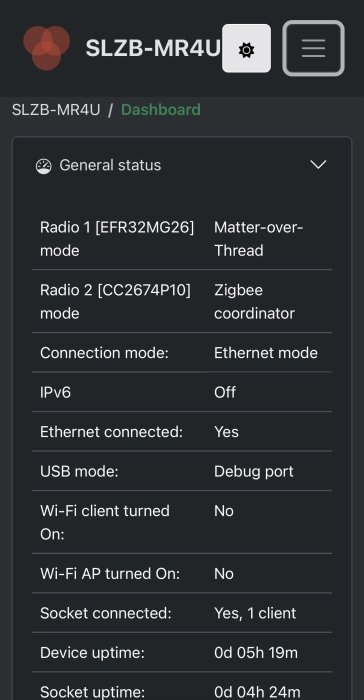Image resolution: width=364 pixels, height=700 pixels.
Task: Open the SLZB-MR4U breadcrumb link
Action: (x=56, y=110)
